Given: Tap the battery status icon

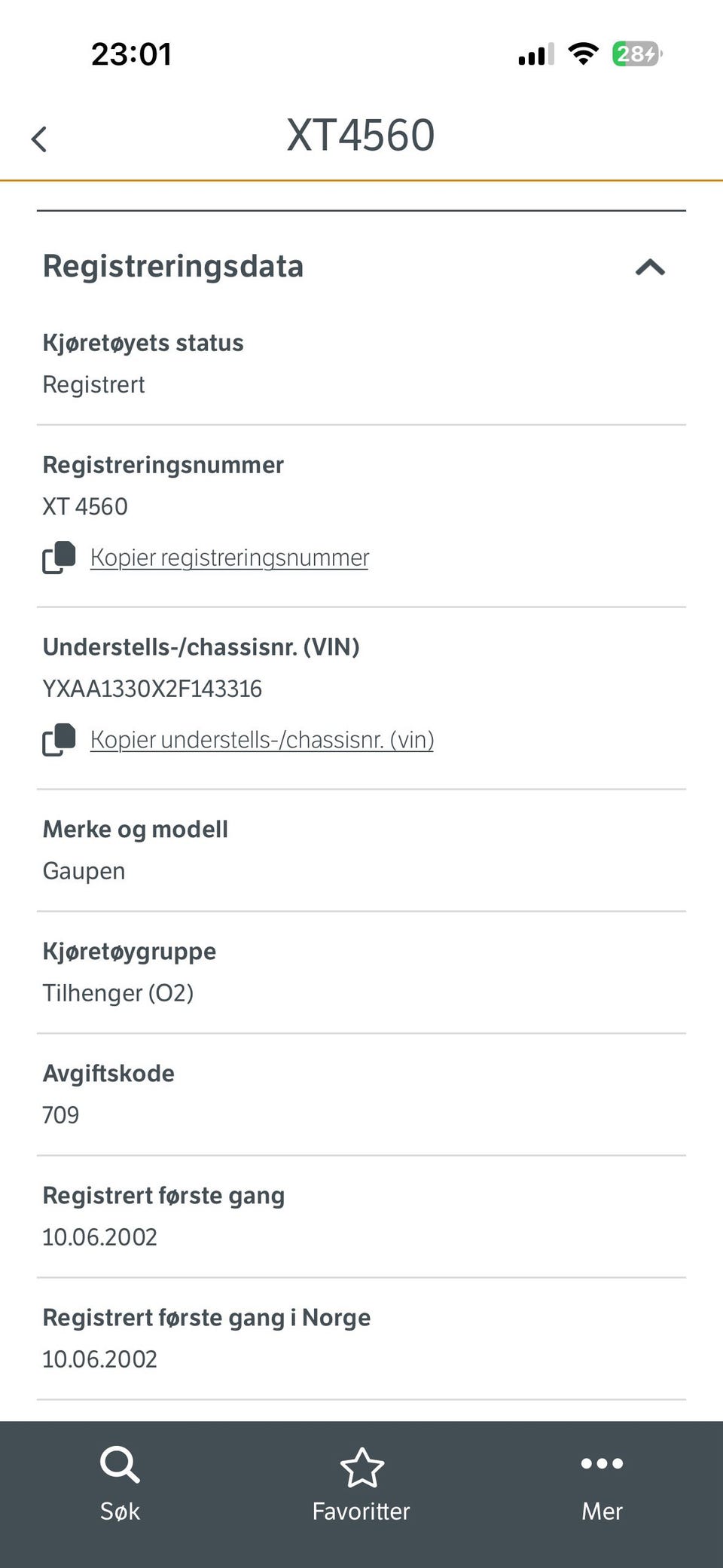Looking at the screenshot, I should [636, 54].
